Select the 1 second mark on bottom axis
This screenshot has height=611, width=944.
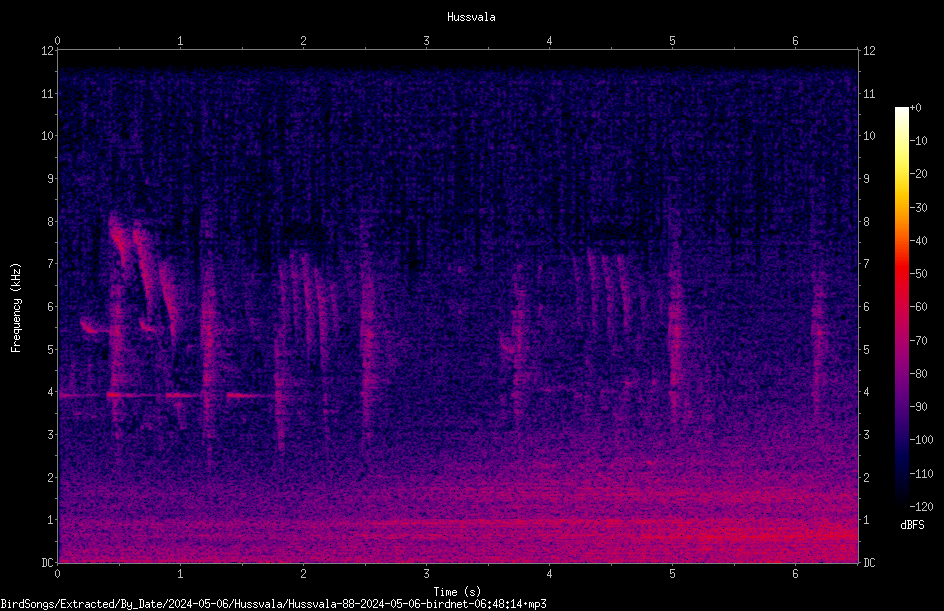180,574
